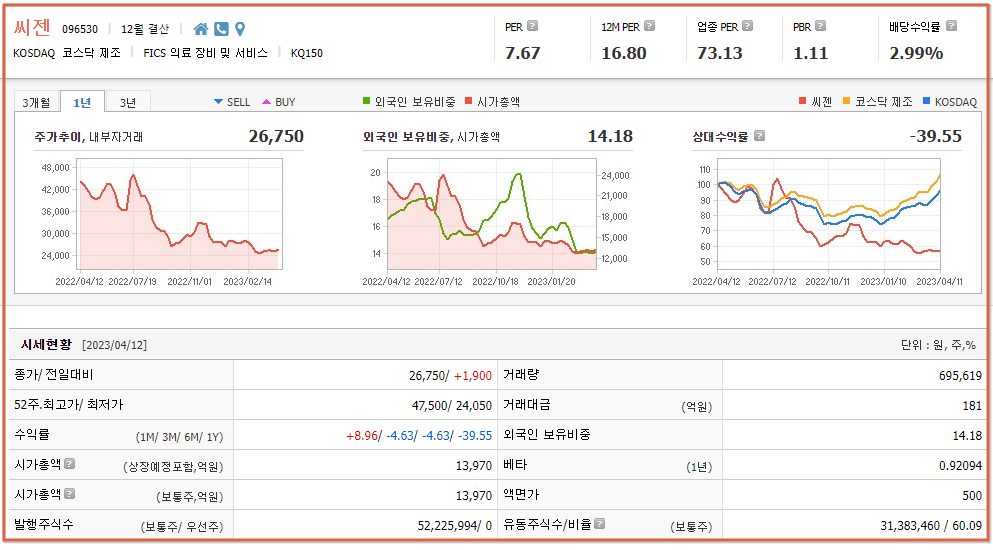Click the +1,900 price change value
This screenshot has height=550, width=993.
click(x=472, y=376)
